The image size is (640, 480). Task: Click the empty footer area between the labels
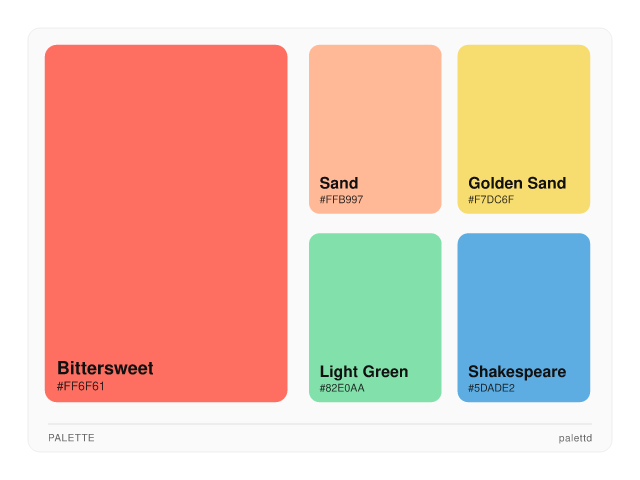(x=320, y=438)
